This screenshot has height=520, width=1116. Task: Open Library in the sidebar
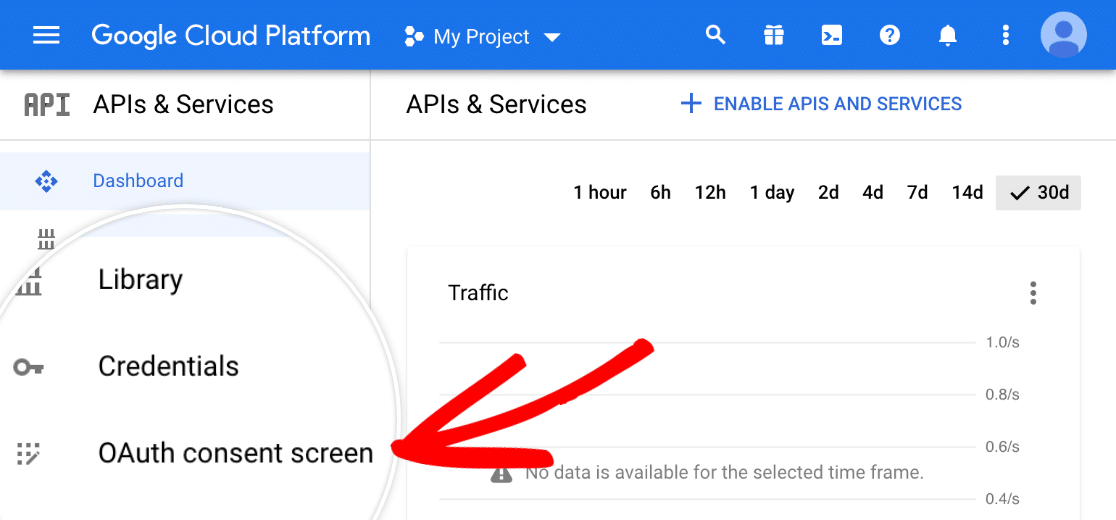point(140,280)
